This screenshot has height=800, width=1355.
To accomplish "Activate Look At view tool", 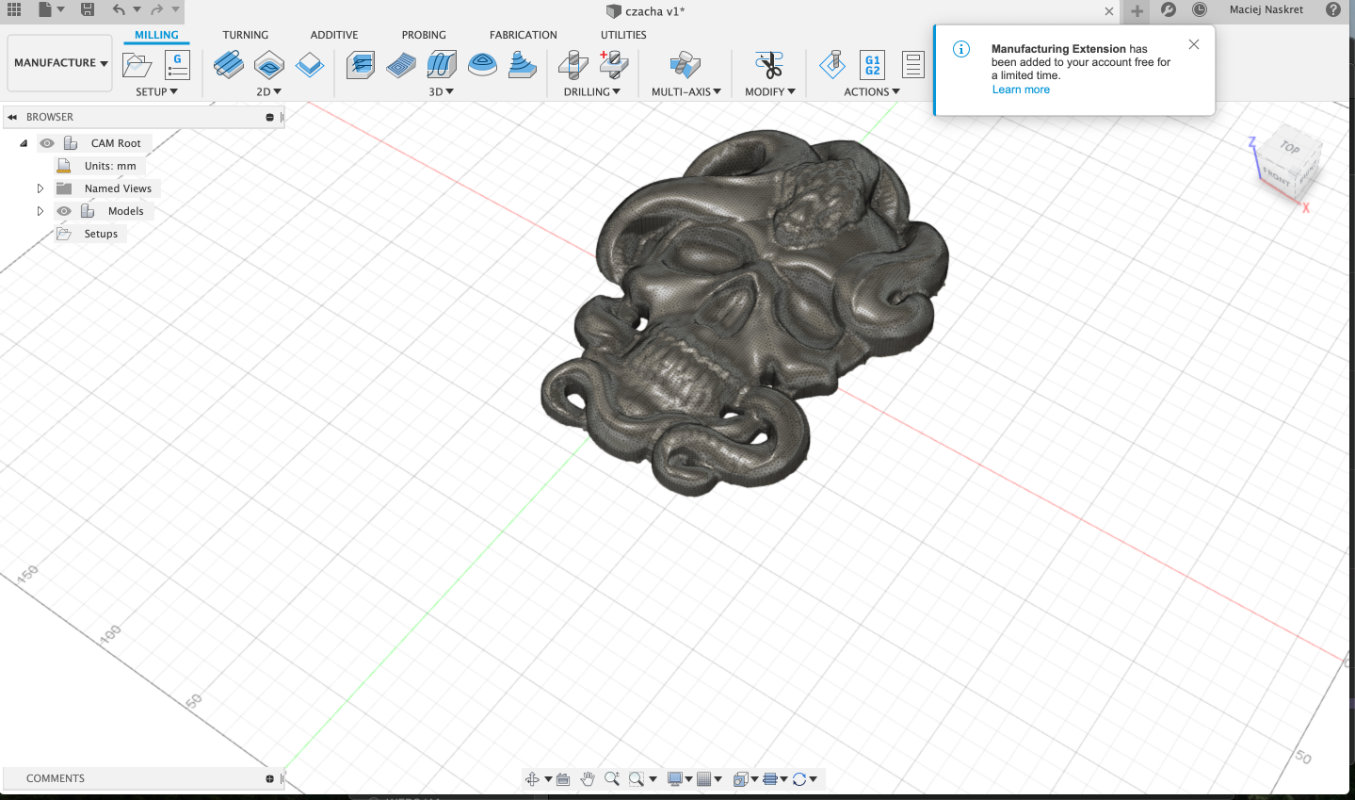I will click(562, 778).
